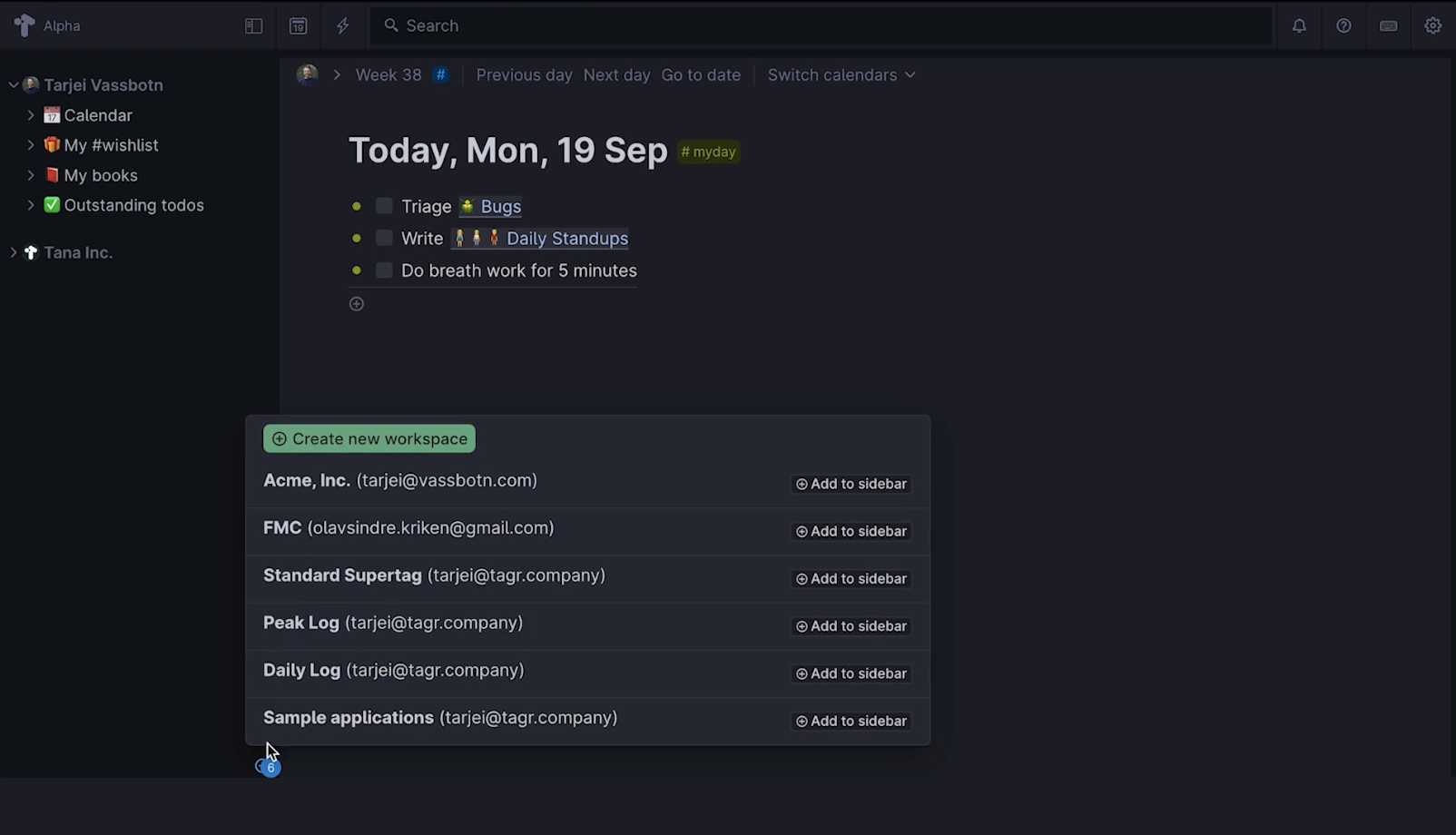Add Acme, Inc. to sidebar

[x=851, y=484]
